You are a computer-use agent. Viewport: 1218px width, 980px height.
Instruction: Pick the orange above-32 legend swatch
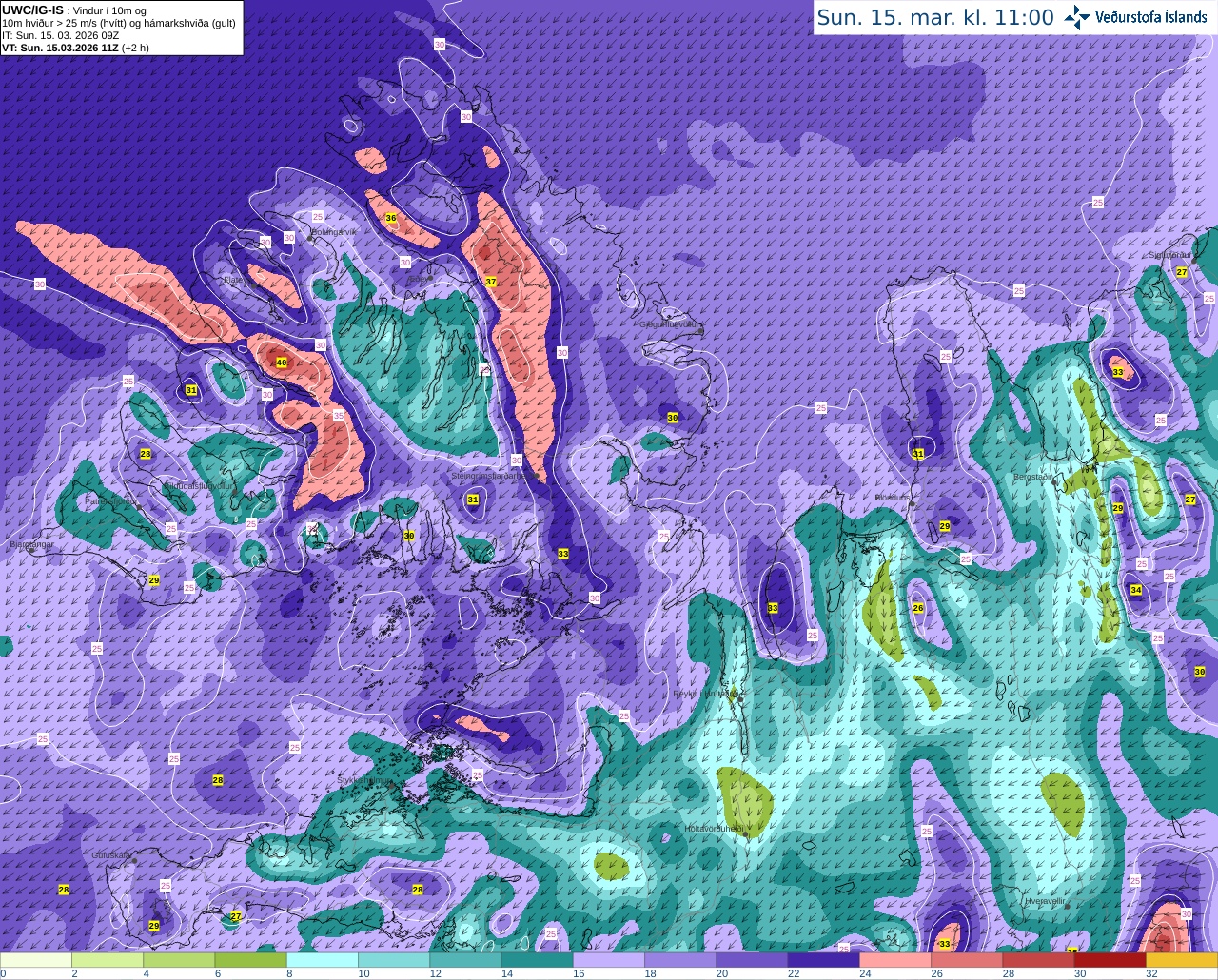tap(1181, 959)
